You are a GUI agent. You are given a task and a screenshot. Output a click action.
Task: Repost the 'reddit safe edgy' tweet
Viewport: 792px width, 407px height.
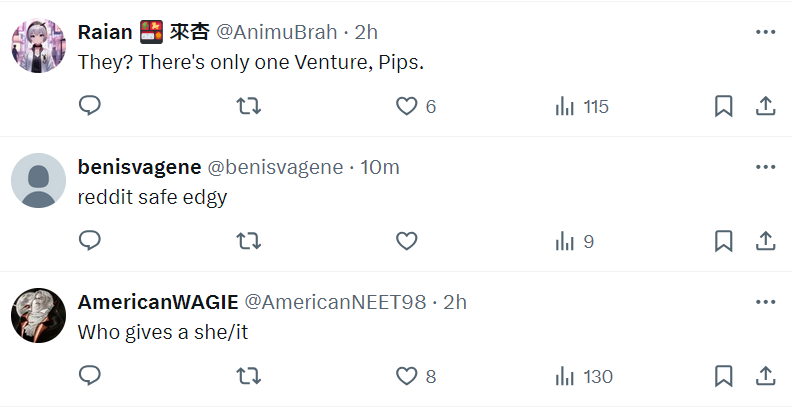point(249,241)
